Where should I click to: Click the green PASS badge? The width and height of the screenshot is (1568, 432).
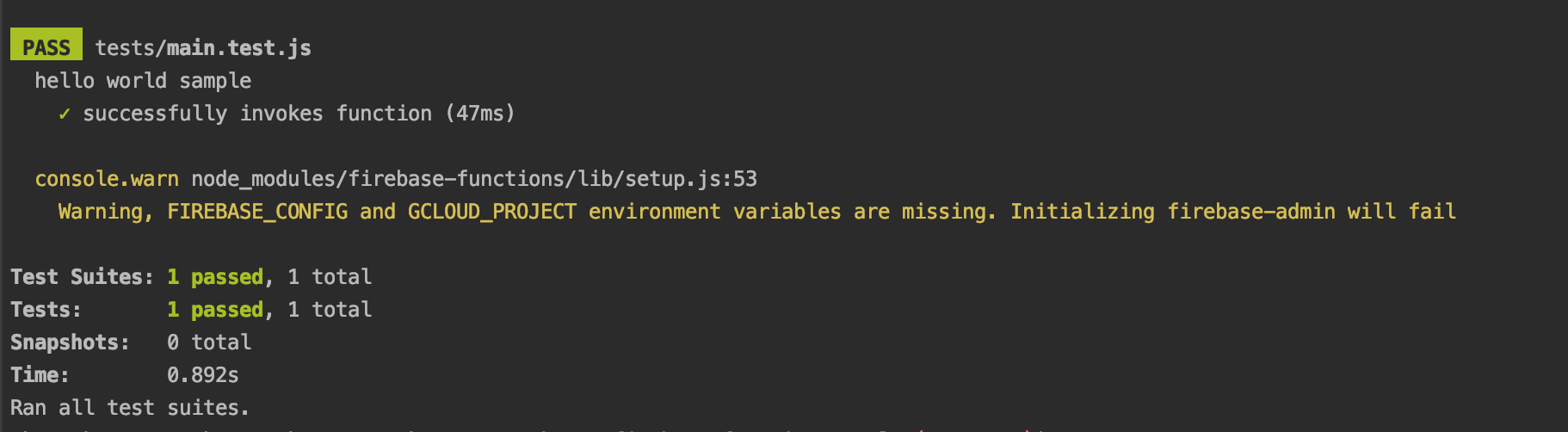point(46,45)
